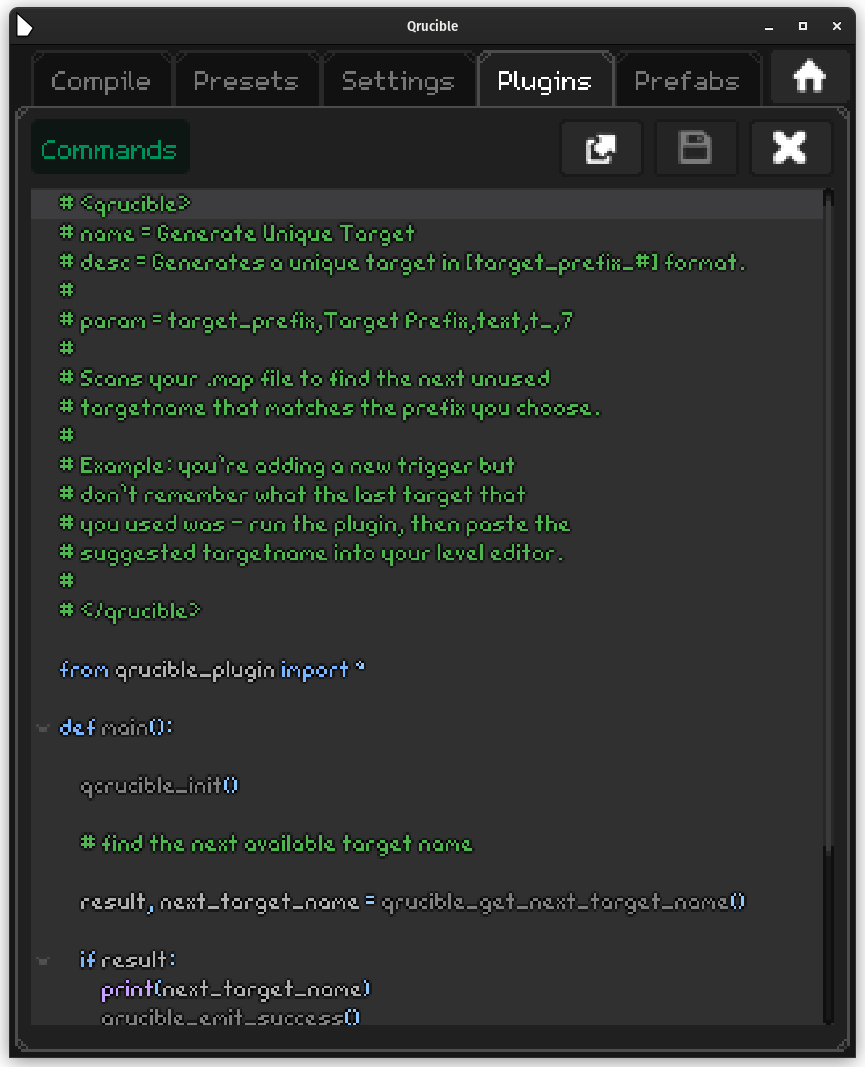The height and width of the screenshot is (1067, 865).
Task: Open the Presets tab
Action: pos(246,81)
